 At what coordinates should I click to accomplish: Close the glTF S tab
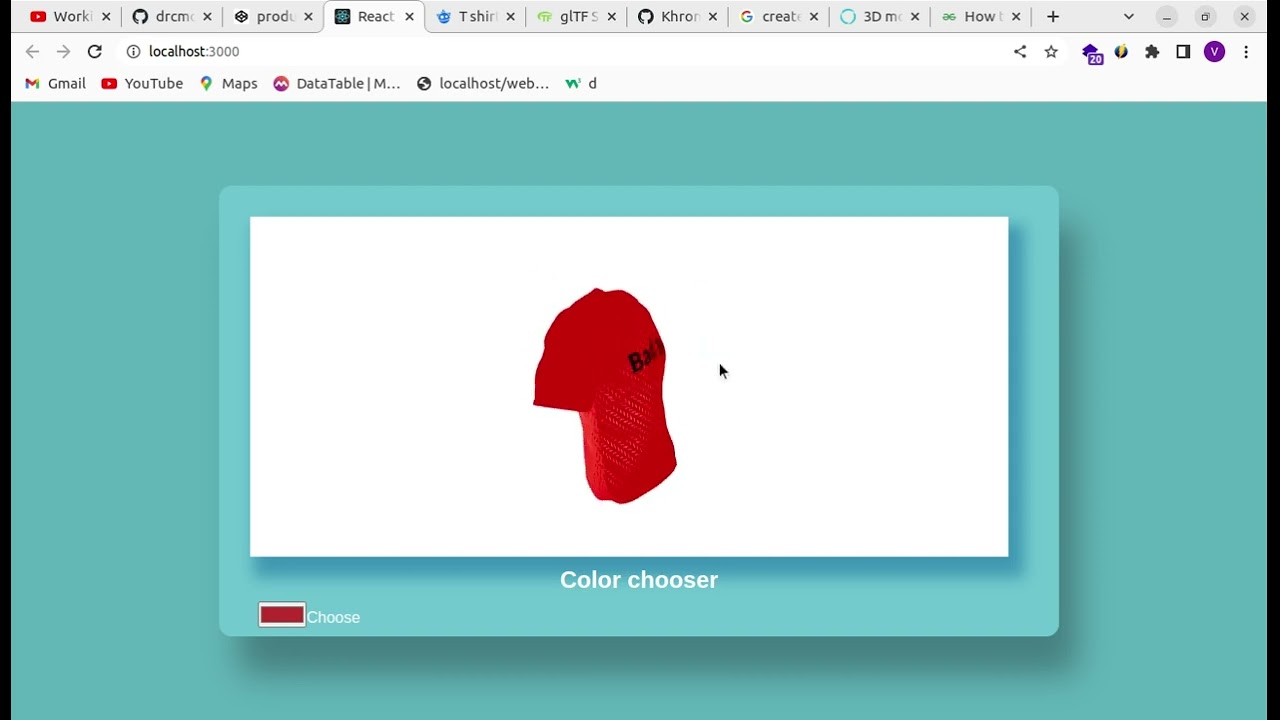[611, 17]
